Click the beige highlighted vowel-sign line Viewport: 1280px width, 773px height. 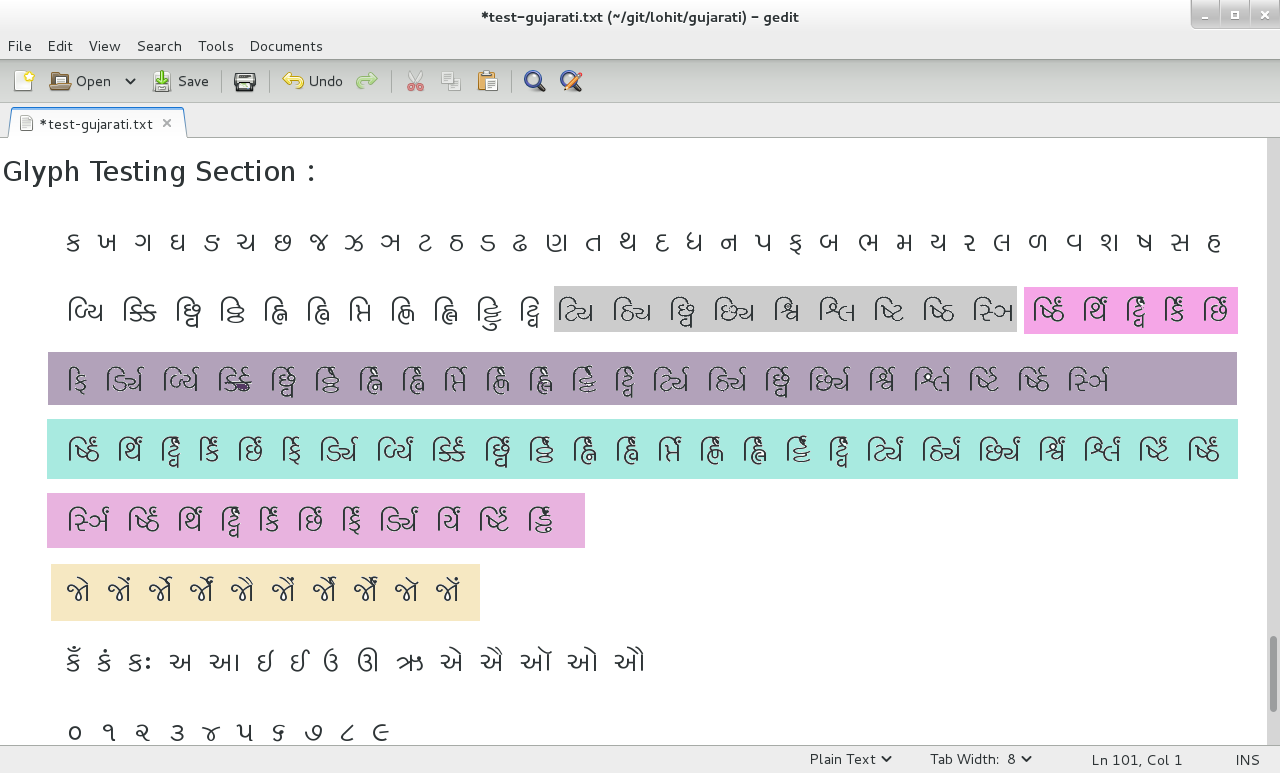(x=265, y=592)
